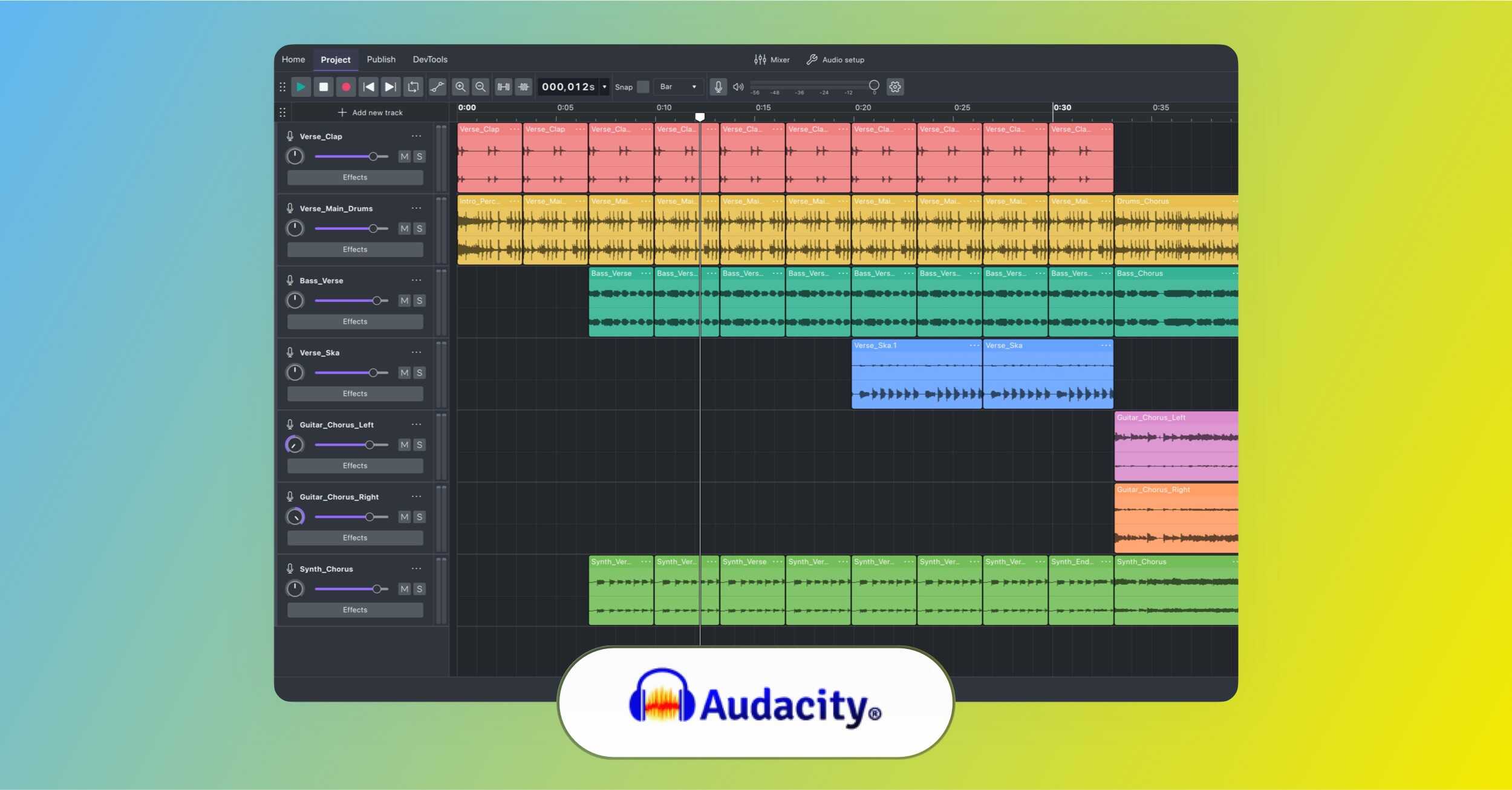The width and height of the screenshot is (1512, 790).
Task: Solo the Verse_Main_Drums track
Action: [x=419, y=229]
